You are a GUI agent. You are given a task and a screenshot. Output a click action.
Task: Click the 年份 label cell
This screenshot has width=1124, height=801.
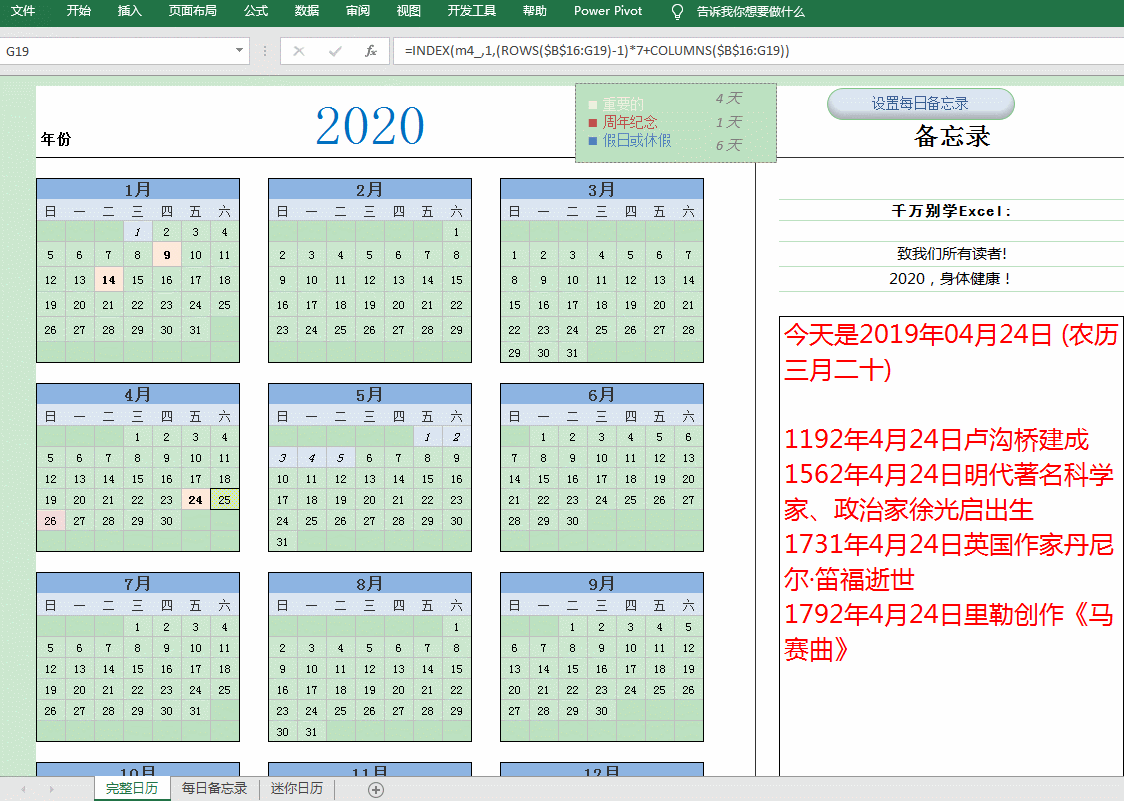tap(56, 139)
